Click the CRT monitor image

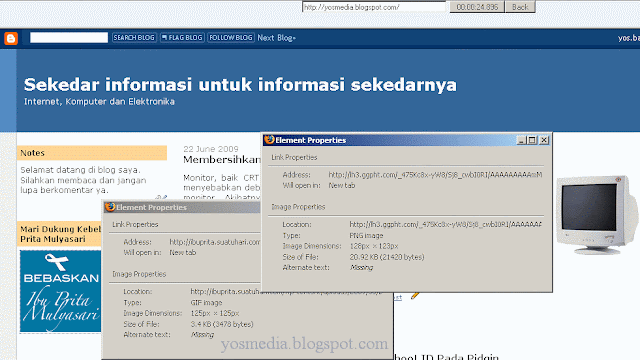click(x=596, y=215)
